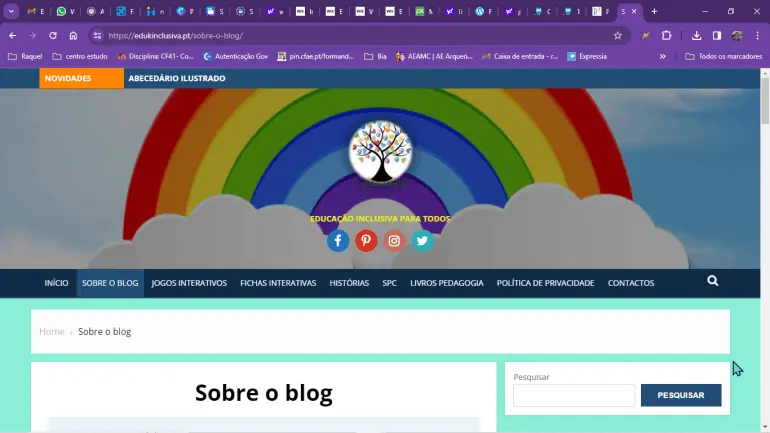Open the HISTÓRIAS menu item
The image size is (770, 433).
coord(349,283)
